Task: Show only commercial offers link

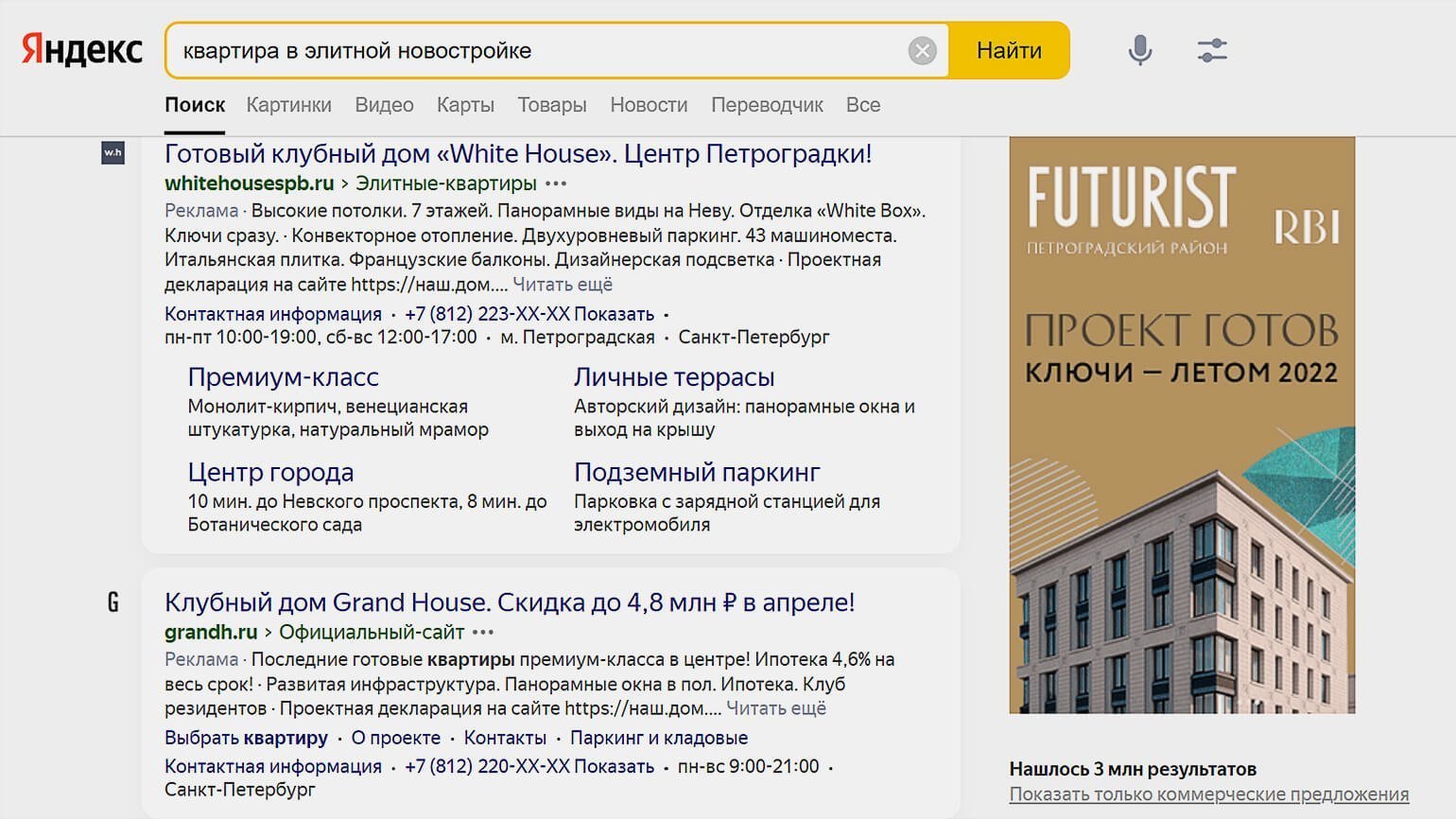Action: pyautogui.click(x=1208, y=794)
